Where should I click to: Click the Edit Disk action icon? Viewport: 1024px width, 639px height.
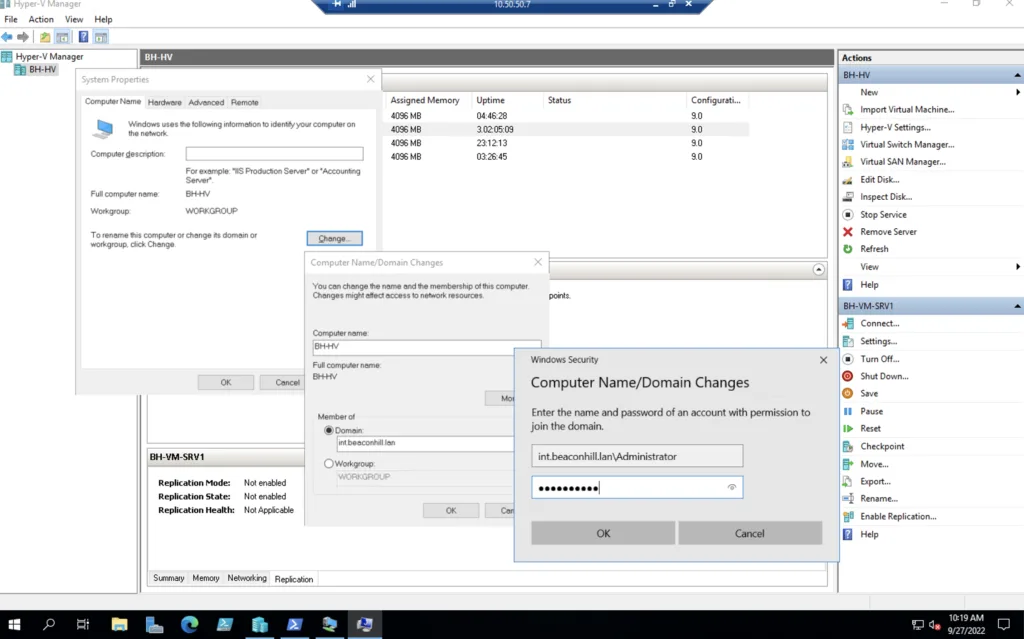(x=848, y=180)
